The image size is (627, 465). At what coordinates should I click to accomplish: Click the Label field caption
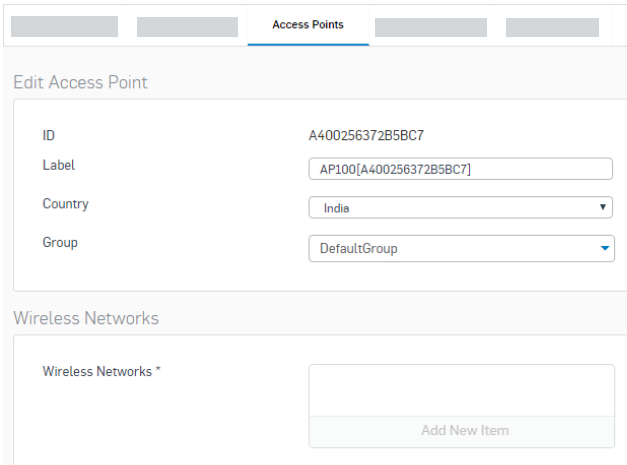(58, 165)
